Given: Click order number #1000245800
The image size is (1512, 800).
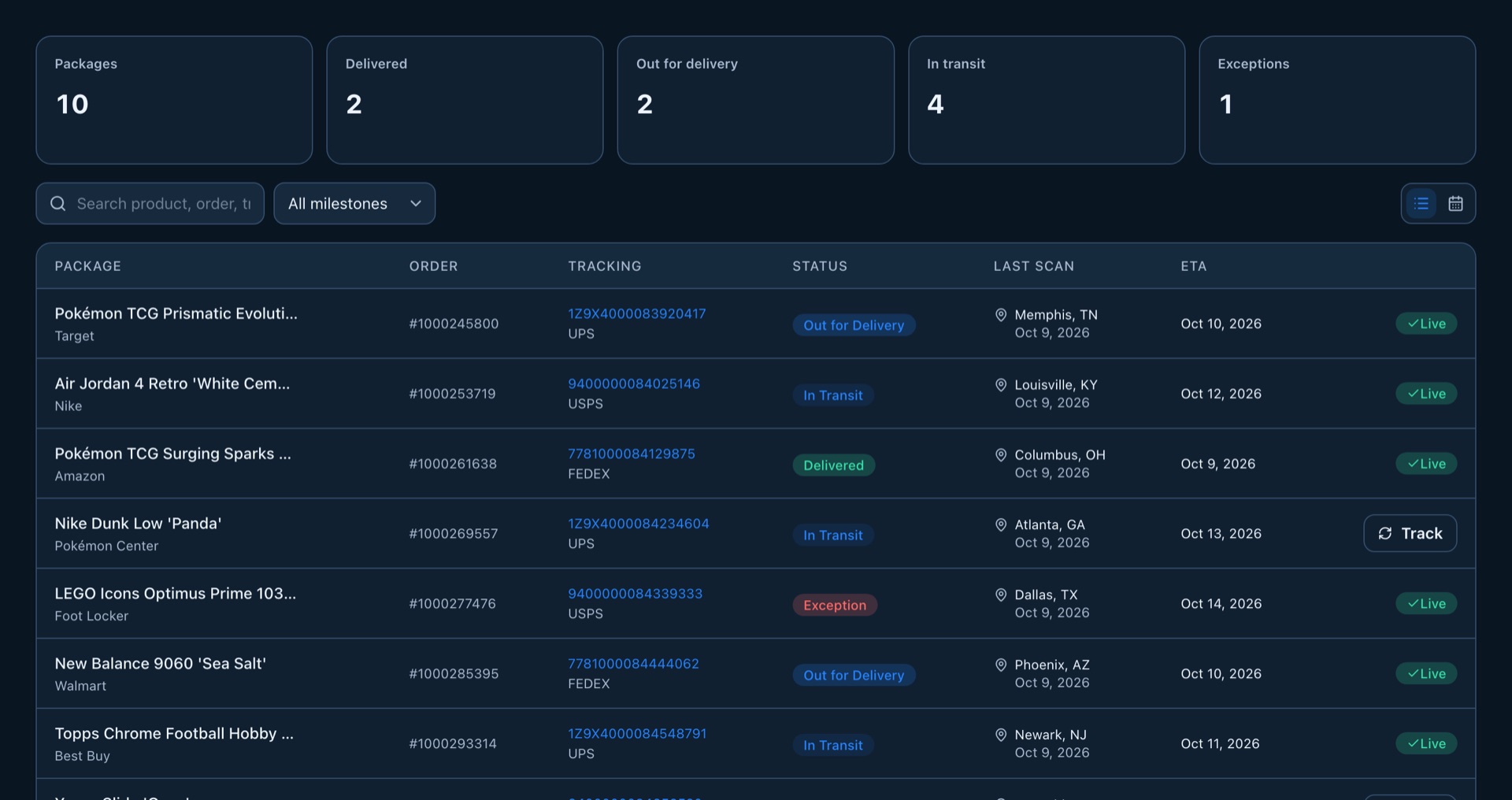Looking at the screenshot, I should coord(454,324).
